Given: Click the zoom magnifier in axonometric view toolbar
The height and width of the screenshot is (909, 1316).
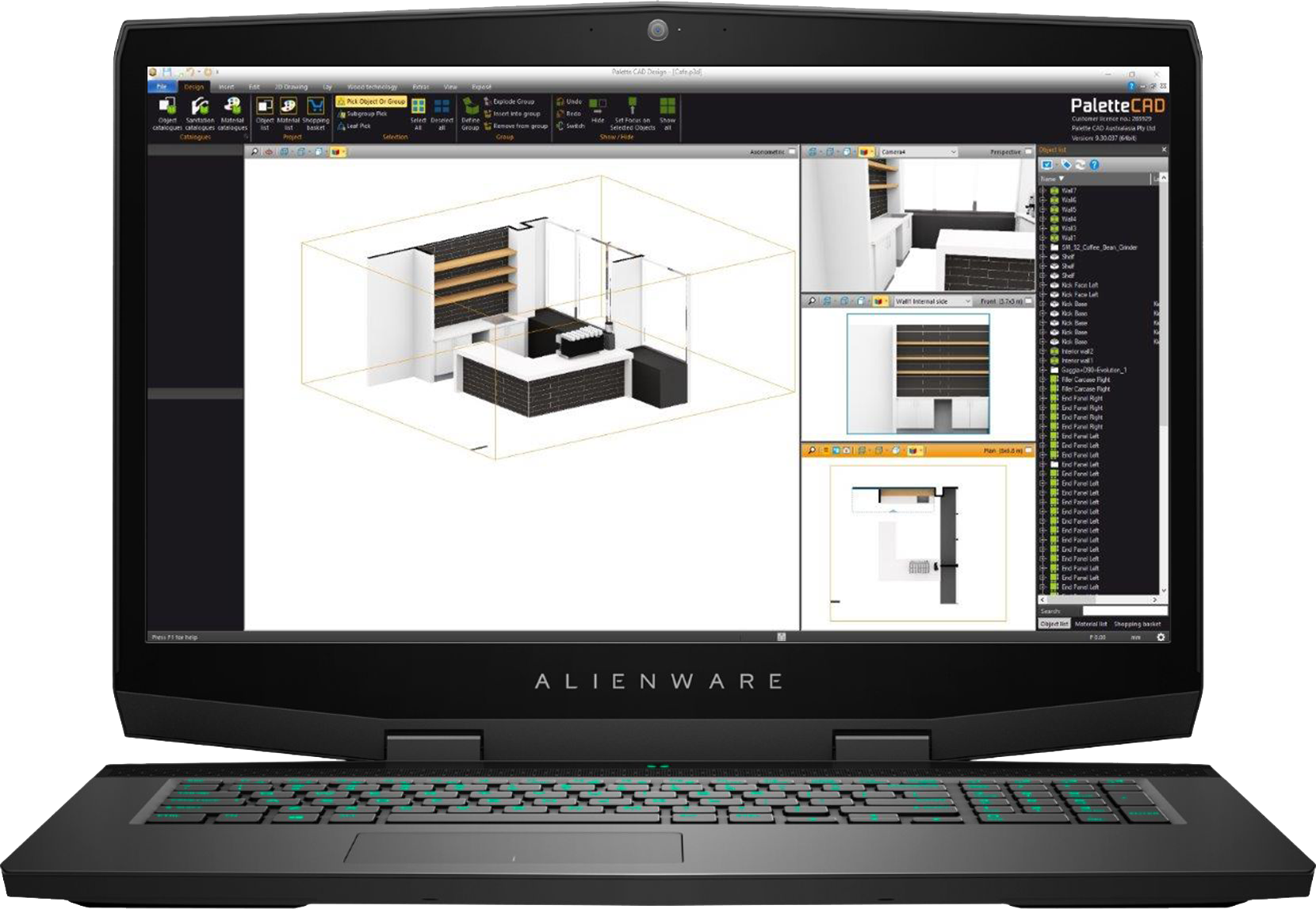Looking at the screenshot, I should click(x=254, y=151).
